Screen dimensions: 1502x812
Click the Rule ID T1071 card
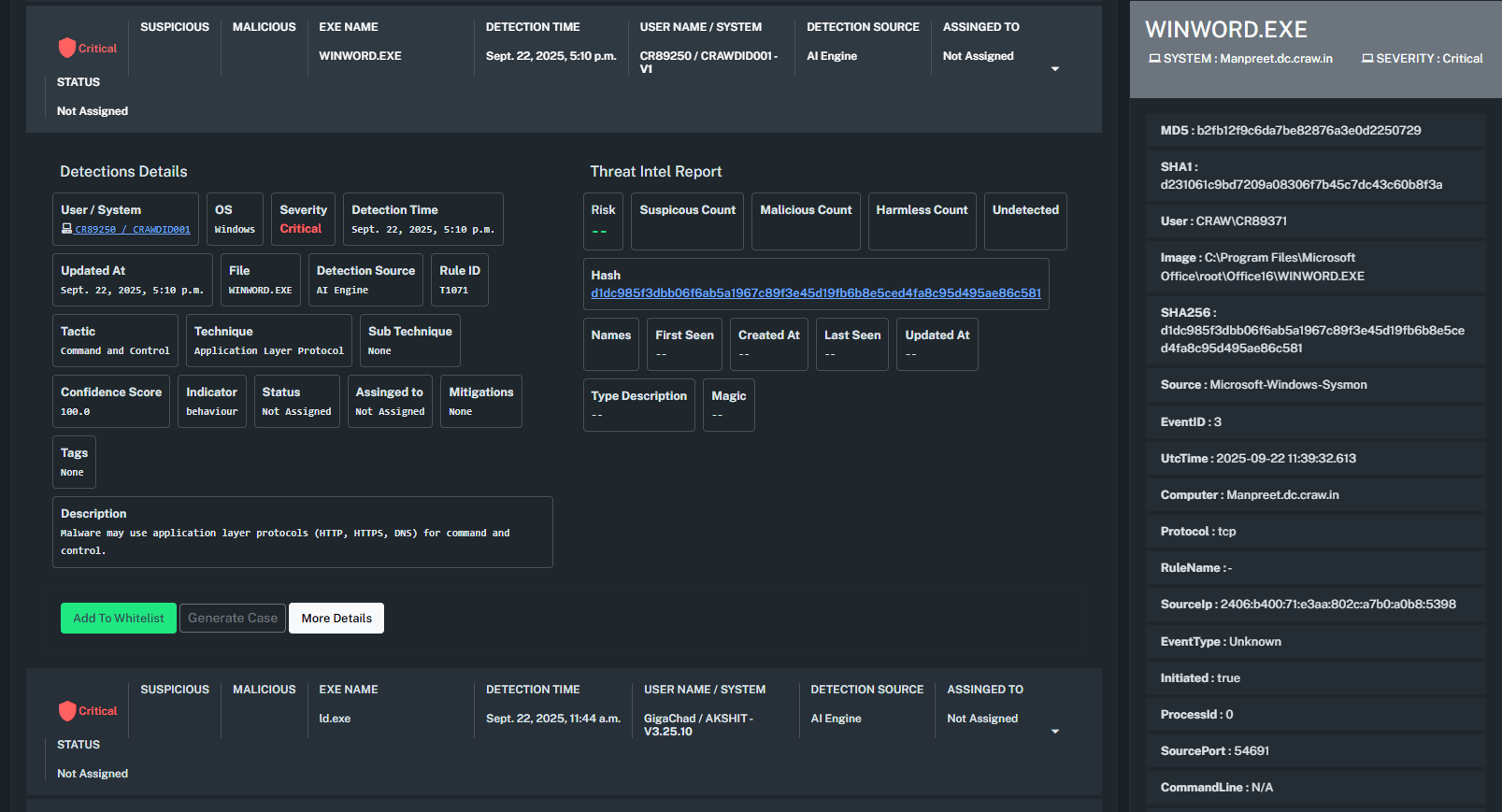tap(460, 280)
